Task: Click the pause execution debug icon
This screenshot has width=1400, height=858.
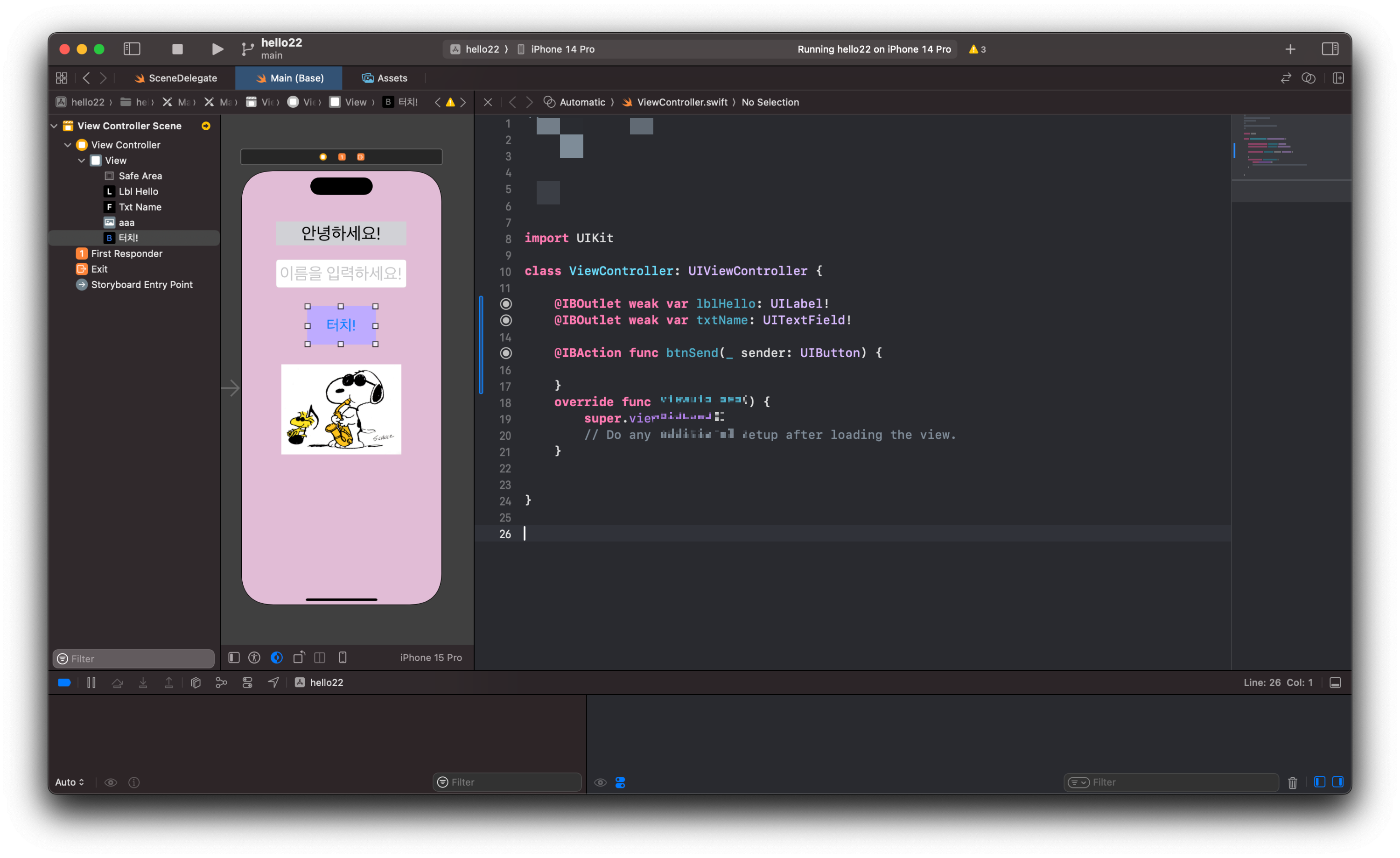Action: click(91, 682)
